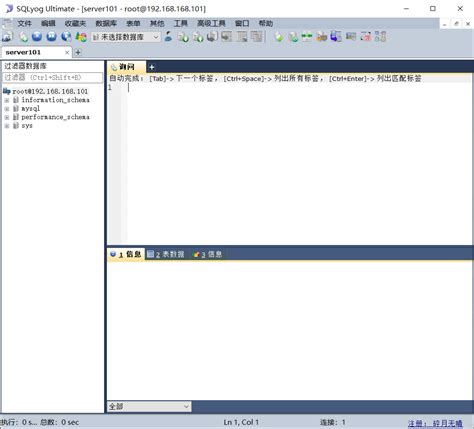Open the 其他 menu
Viewport: 474px width, 429px height.
[157, 23]
